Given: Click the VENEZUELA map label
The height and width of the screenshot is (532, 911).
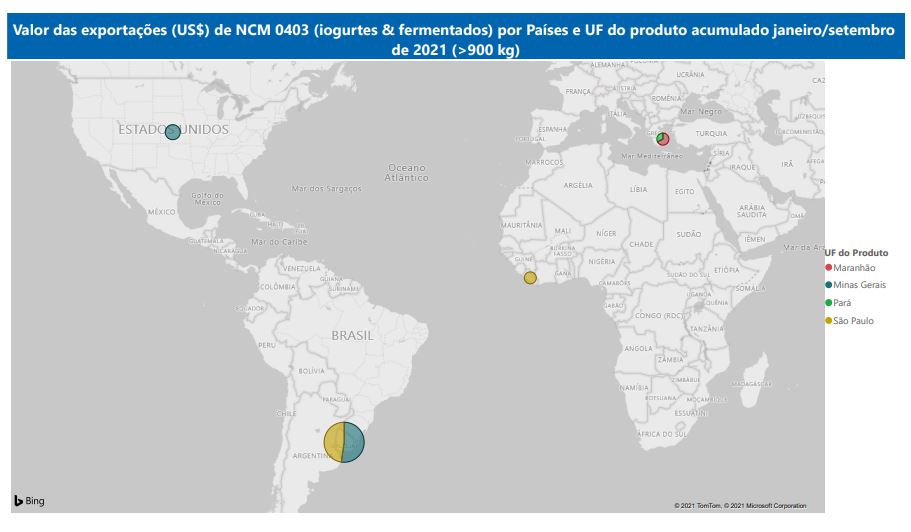Looking at the screenshot, I should 302,268.
